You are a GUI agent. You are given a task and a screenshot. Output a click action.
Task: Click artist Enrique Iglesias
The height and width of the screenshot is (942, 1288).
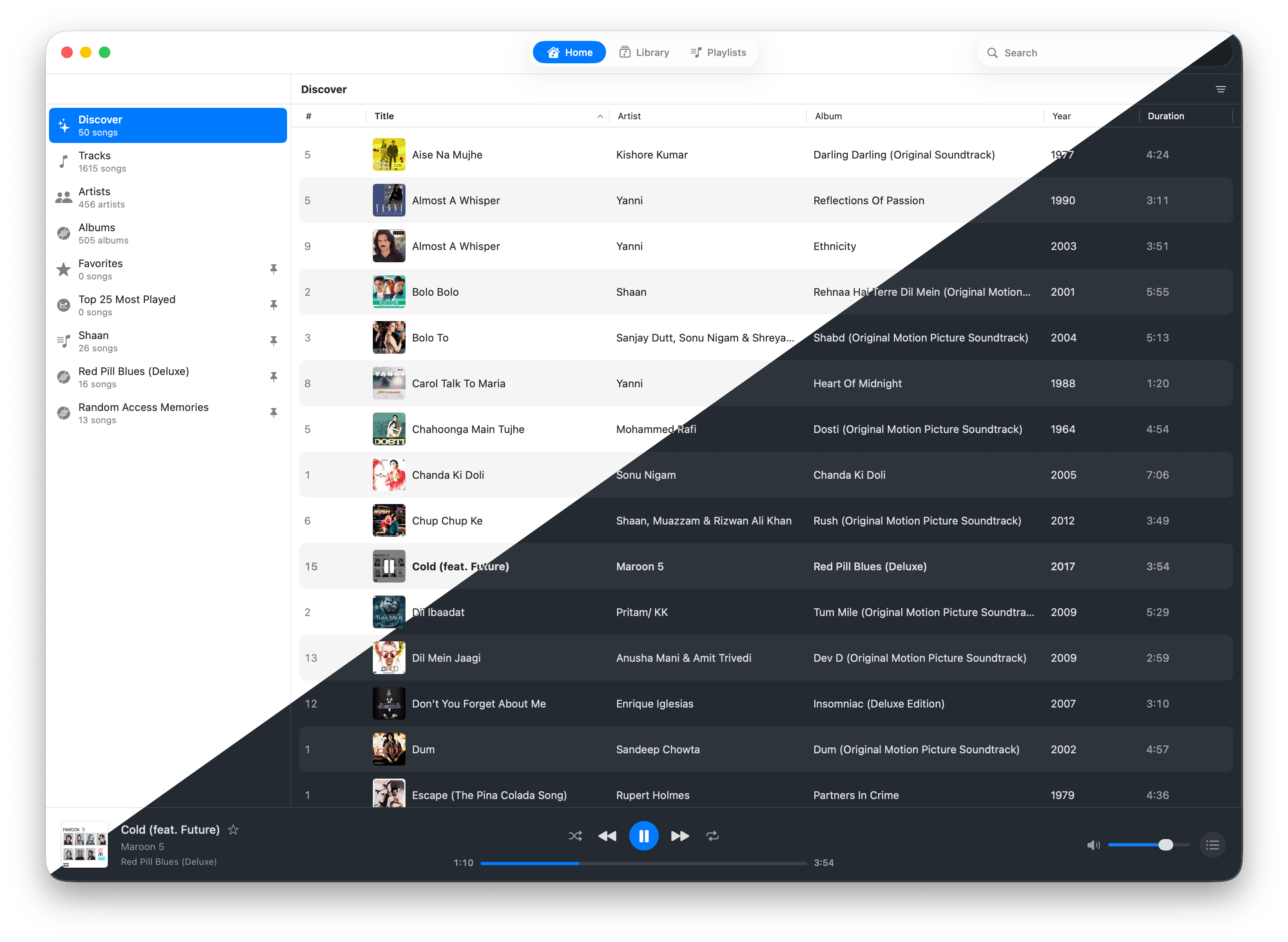tap(654, 704)
